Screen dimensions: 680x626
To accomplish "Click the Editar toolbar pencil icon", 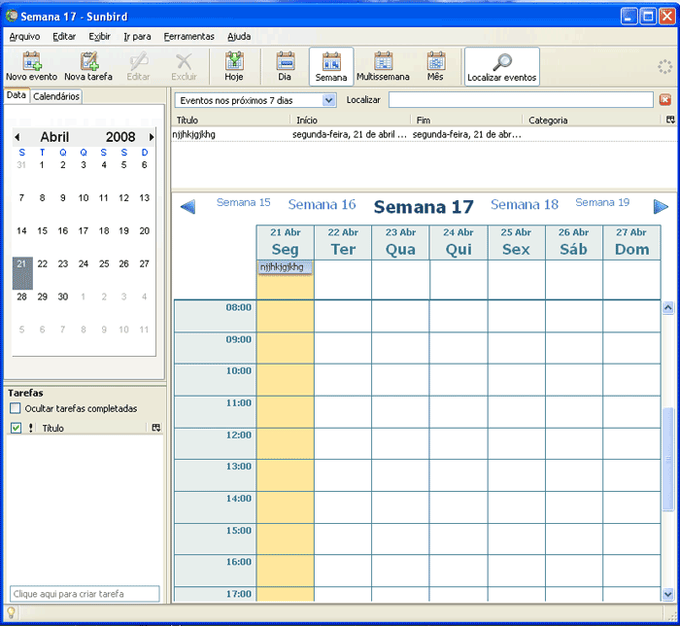I will click(x=138, y=66).
